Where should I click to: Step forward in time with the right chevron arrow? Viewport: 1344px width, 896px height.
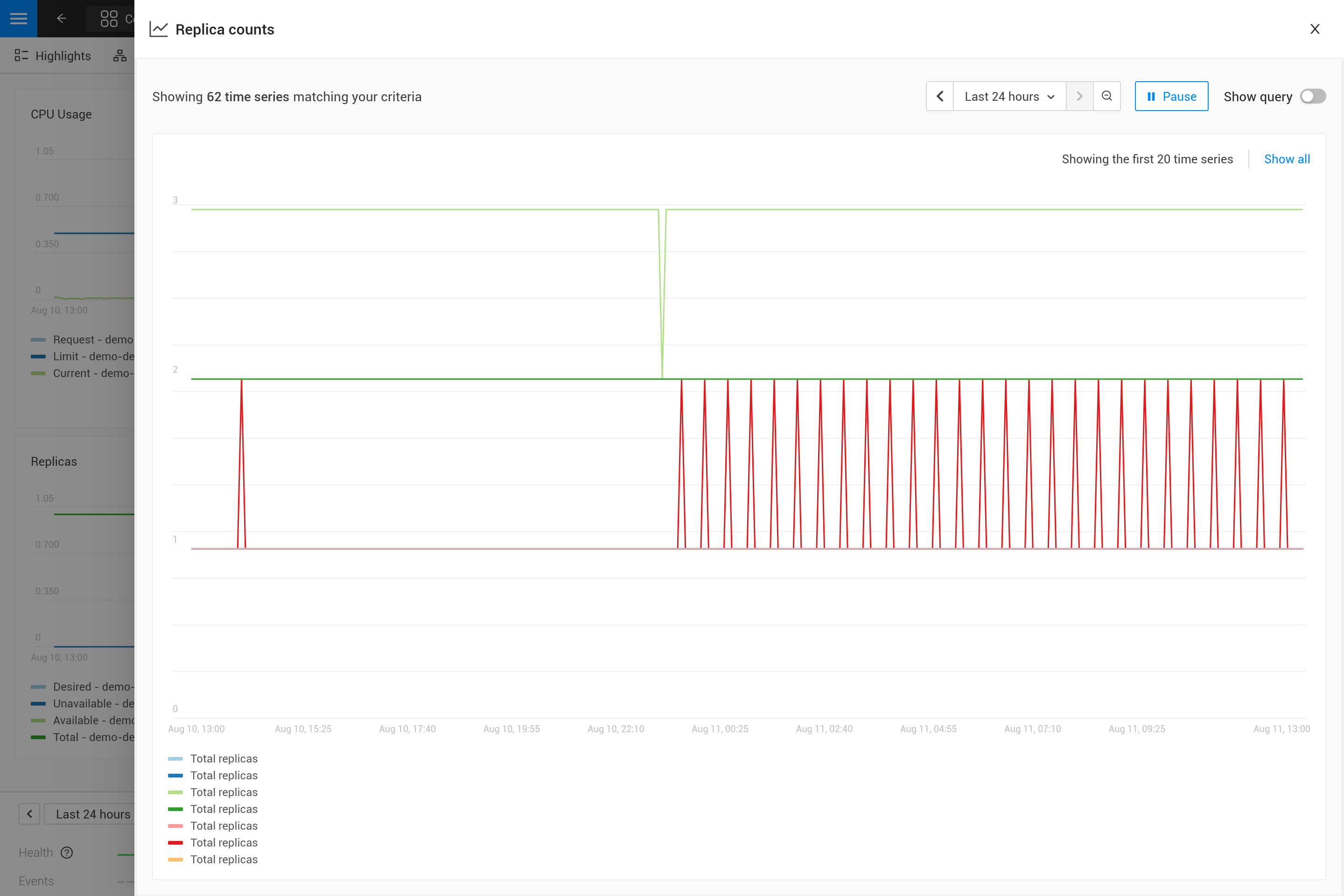click(1079, 96)
